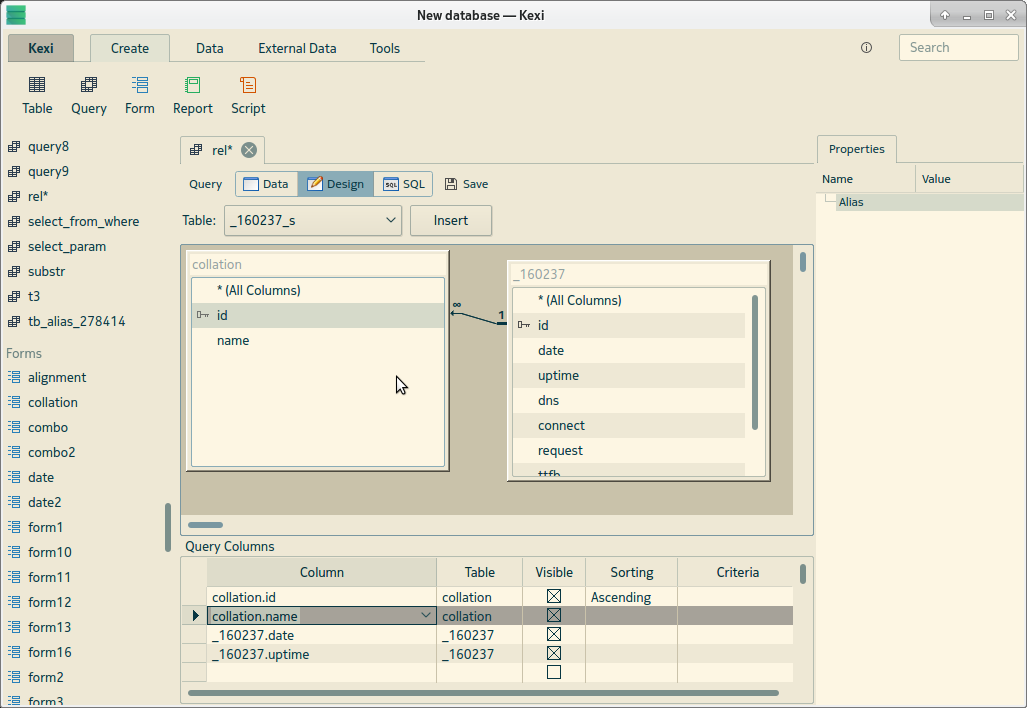Uncheck Visible for collation.id row
Image resolution: width=1027 pixels, height=708 pixels.
click(x=554, y=597)
